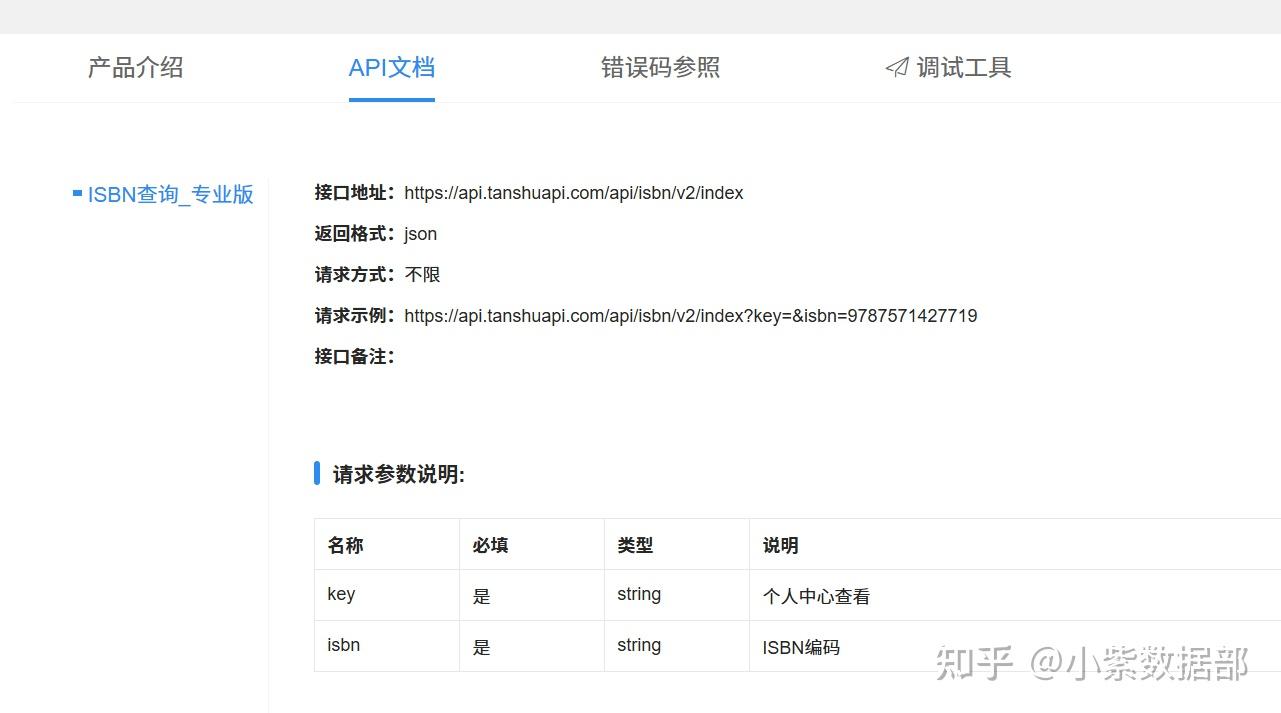Screen dimensions: 1281x713
Task: Click the key parameter name cell
Action: 387,595
